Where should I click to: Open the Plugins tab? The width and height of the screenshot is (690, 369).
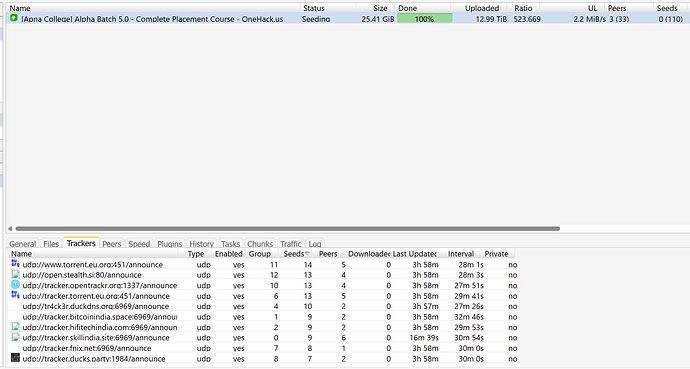coord(170,244)
